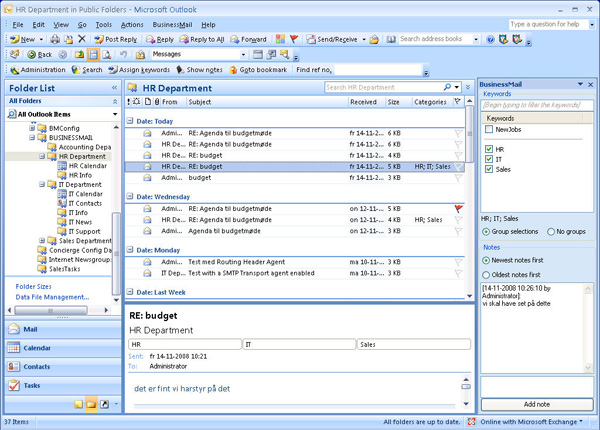Open the Search address books dropdown
This screenshot has width=600, height=430.
pyautogui.click(x=476, y=39)
